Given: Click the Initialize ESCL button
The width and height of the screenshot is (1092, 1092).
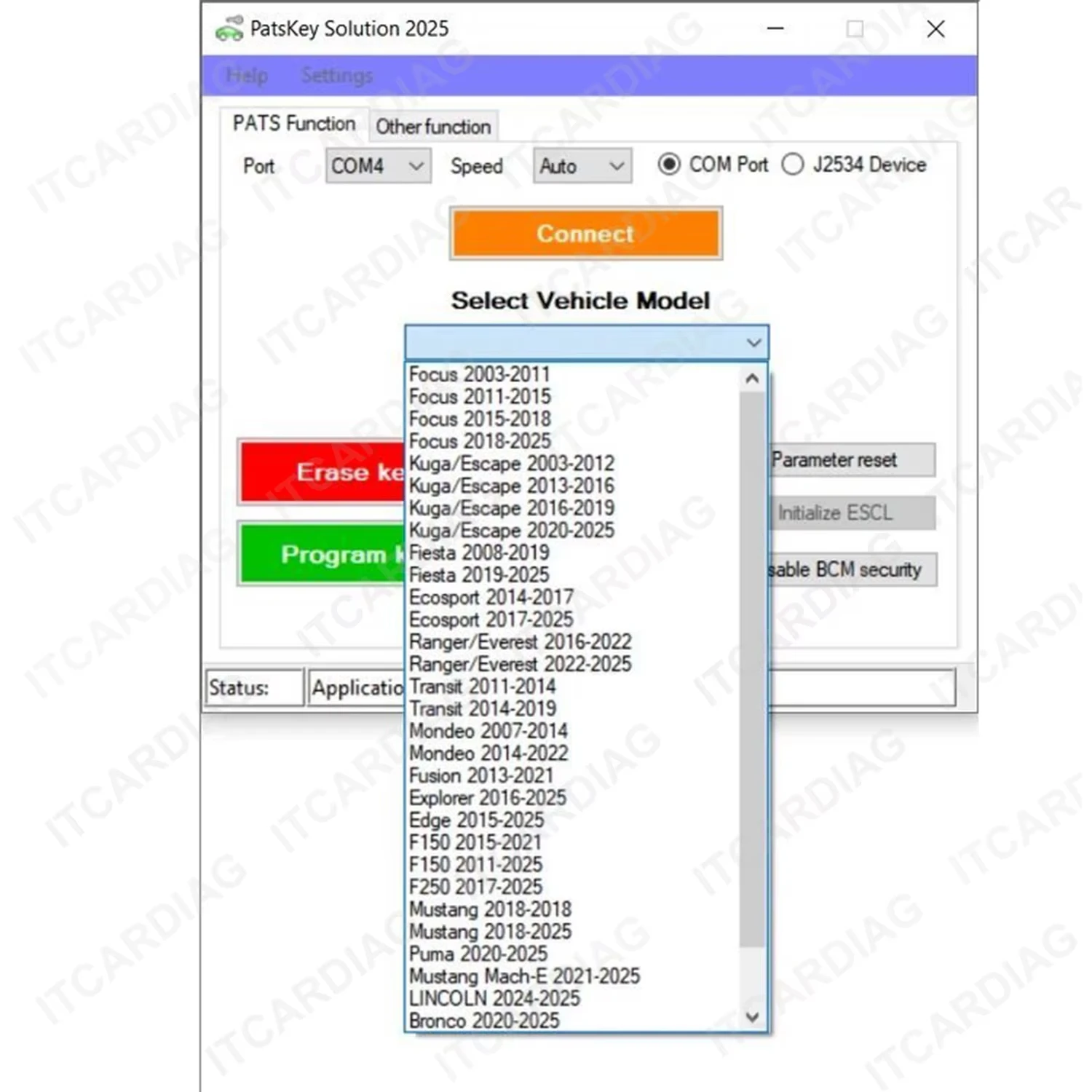Looking at the screenshot, I should [852, 513].
